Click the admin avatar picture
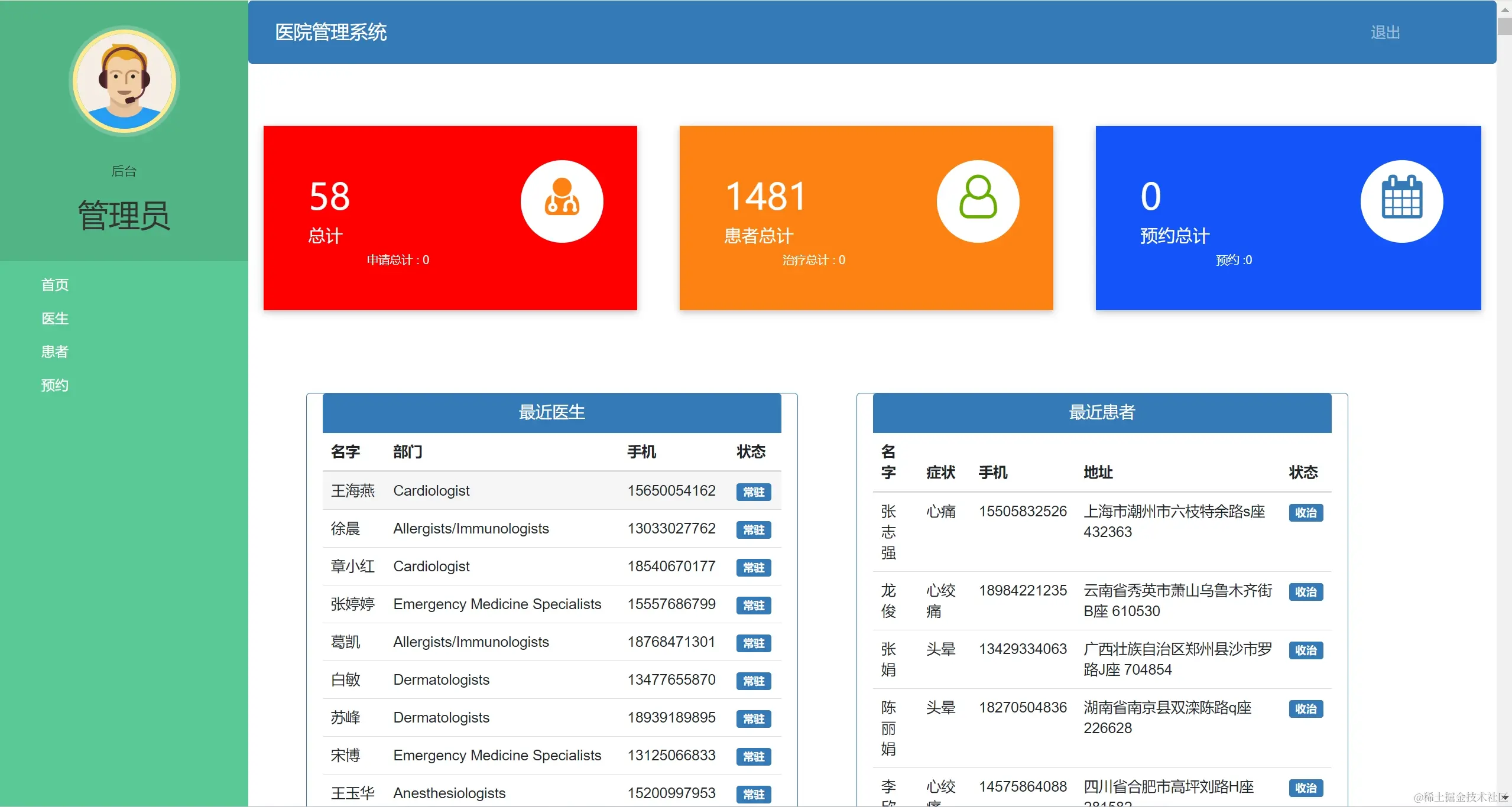This screenshot has width=1512, height=807. coord(124,81)
